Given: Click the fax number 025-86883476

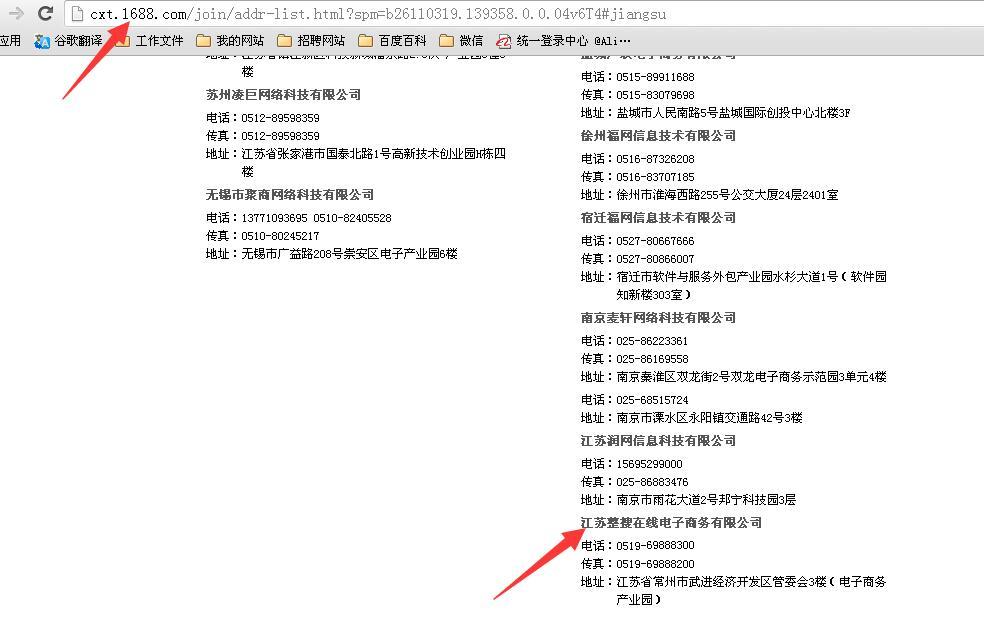Looking at the screenshot, I should [652, 482].
